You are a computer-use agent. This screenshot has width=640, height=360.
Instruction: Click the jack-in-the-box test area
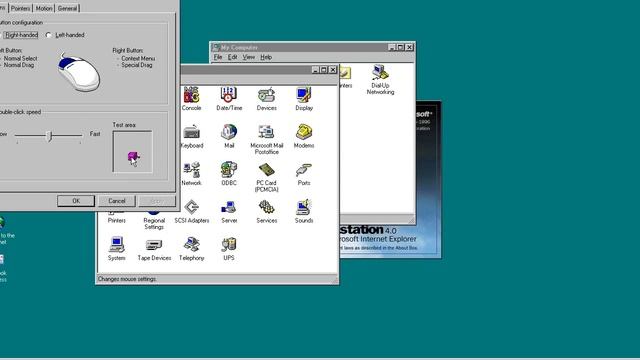pos(133,151)
